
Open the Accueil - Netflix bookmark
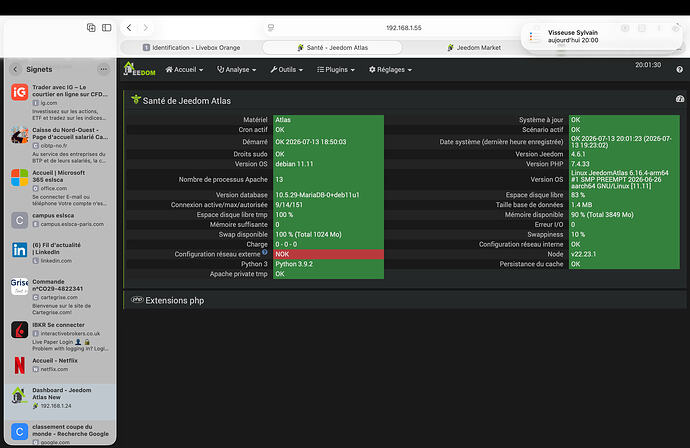pyautogui.click(x=60, y=365)
